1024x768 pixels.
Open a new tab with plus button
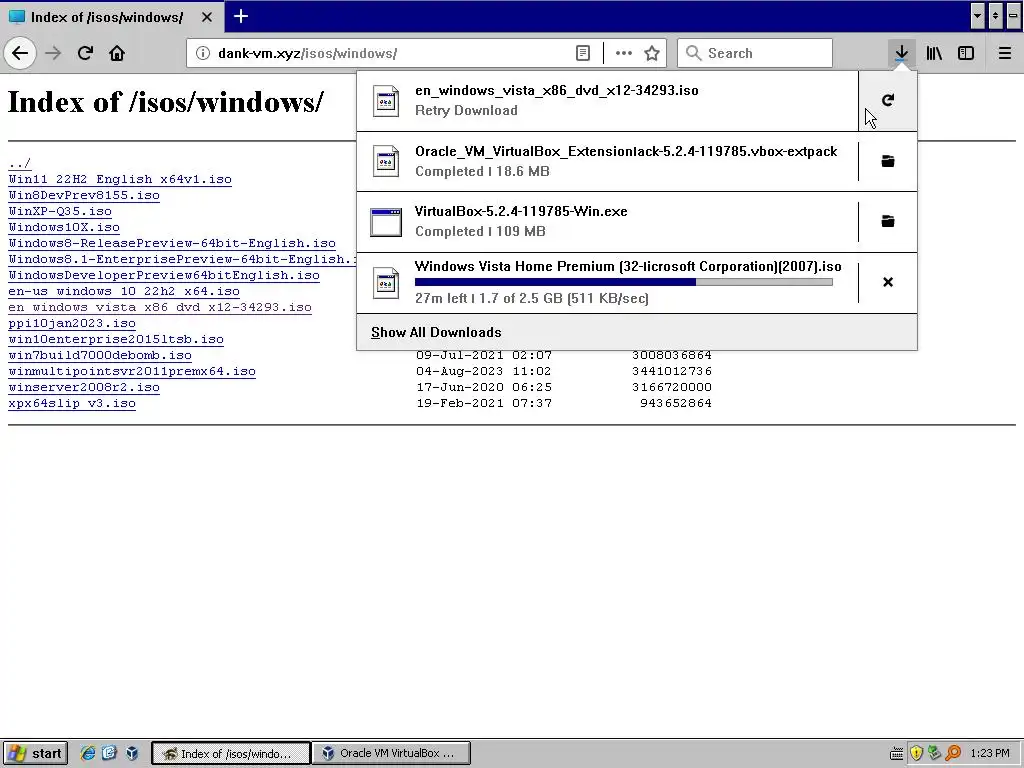point(241,16)
